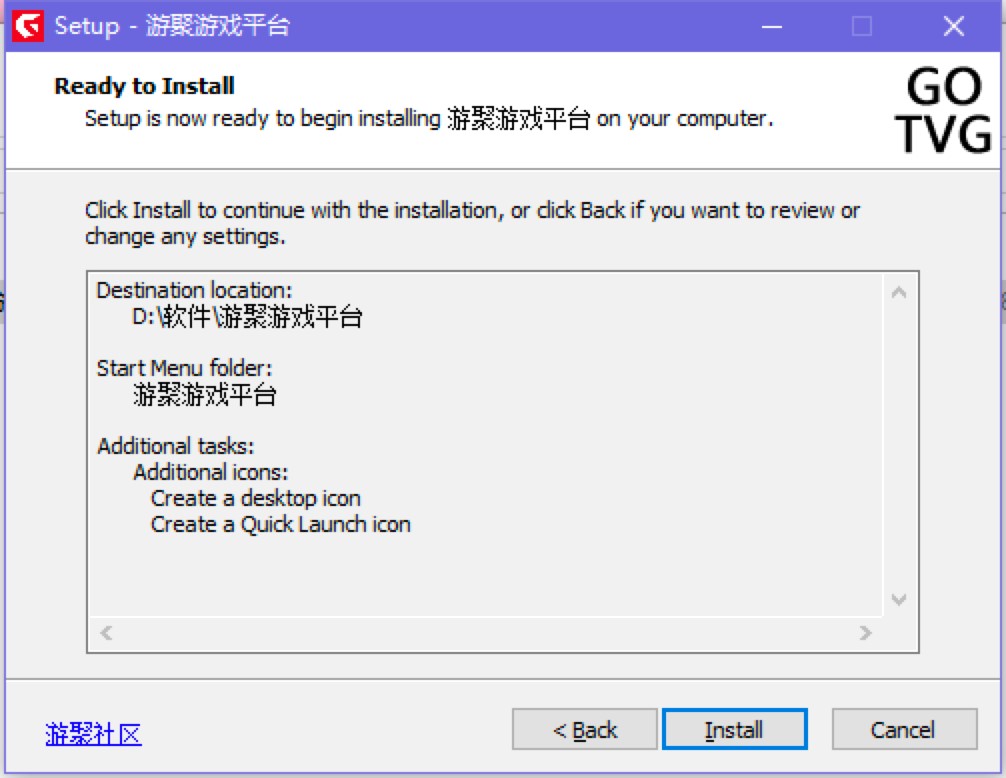Viewport: 1006px width, 778px height.
Task: Cancel the setup wizard
Action: pos(904,729)
